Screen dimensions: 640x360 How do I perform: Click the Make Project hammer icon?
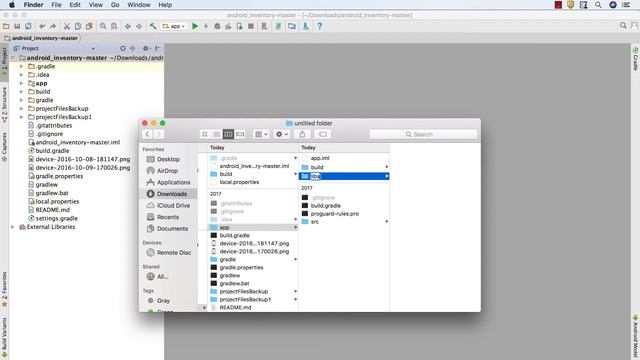(153, 26)
